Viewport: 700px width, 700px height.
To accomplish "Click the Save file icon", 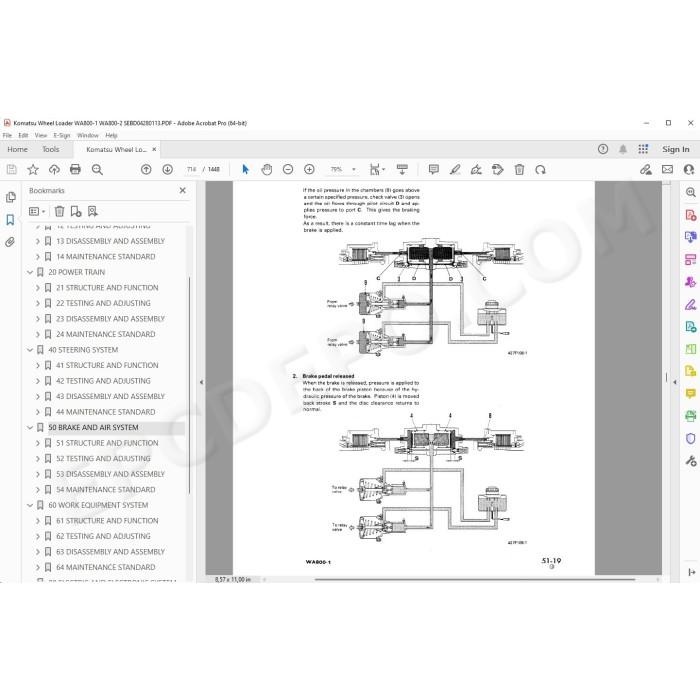I will point(12,169).
